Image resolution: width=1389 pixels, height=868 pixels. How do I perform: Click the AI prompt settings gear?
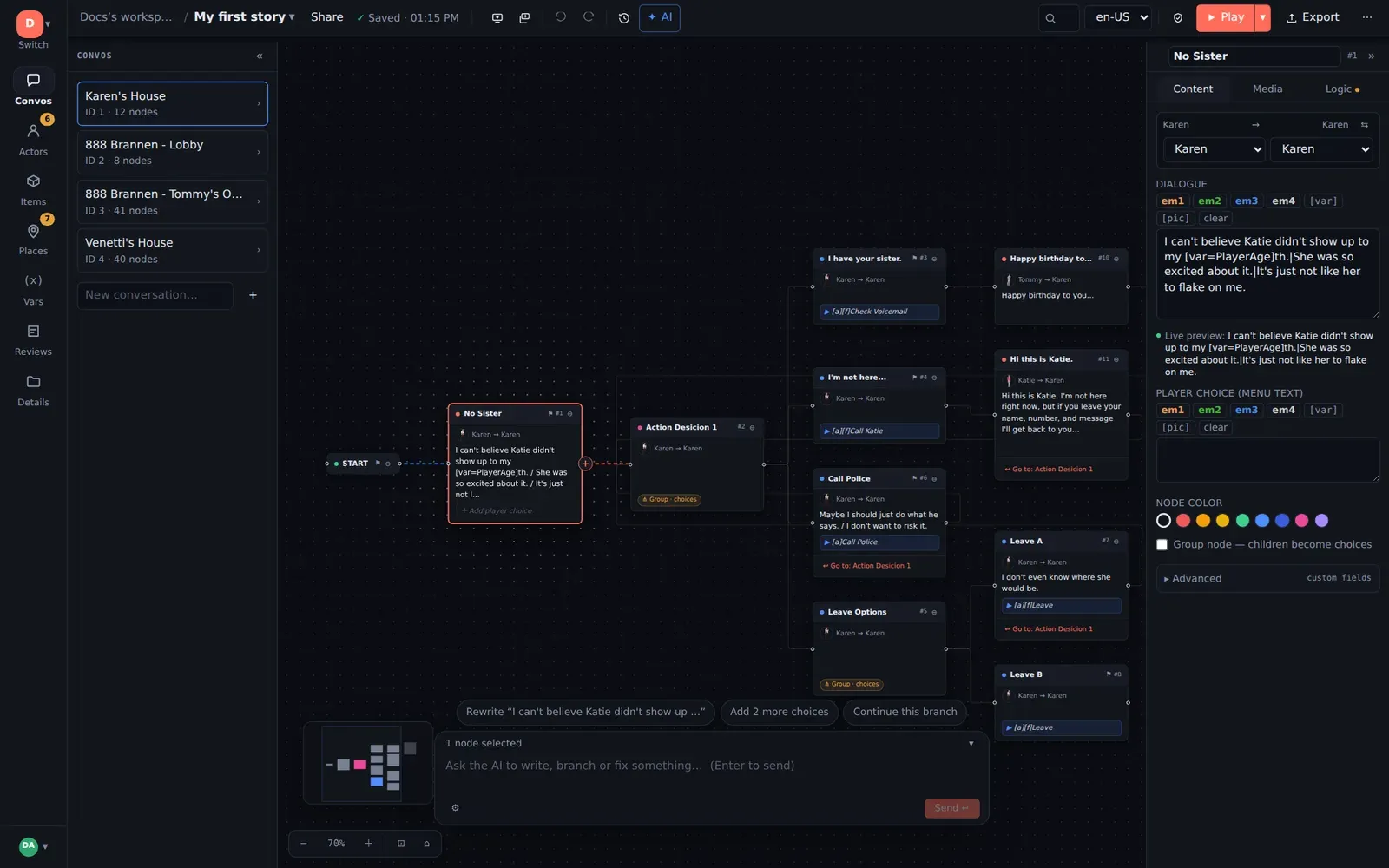click(455, 808)
